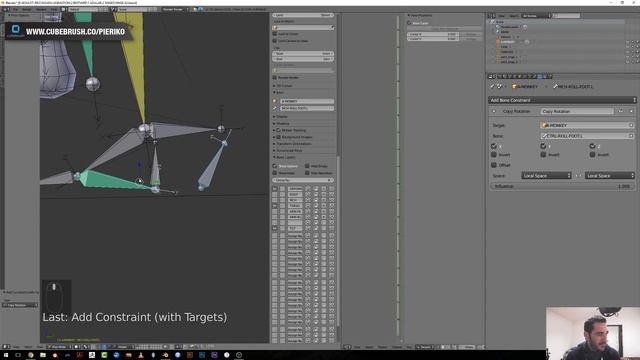Expand the Shading panel
The width and height of the screenshot is (640, 360).
pyautogui.click(x=282, y=123)
